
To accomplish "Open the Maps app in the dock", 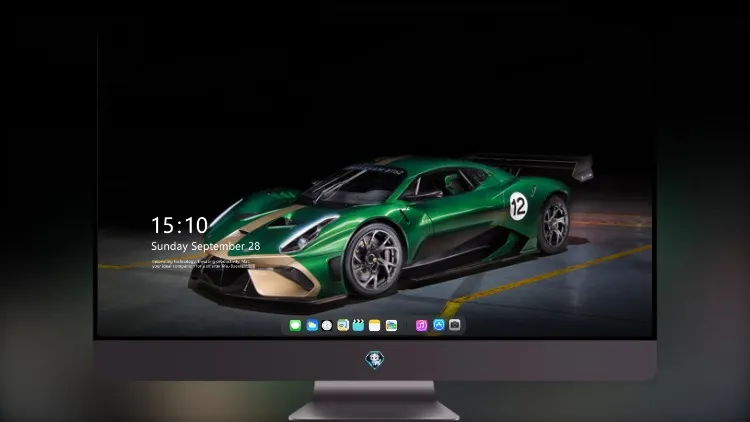I will pyautogui.click(x=343, y=325).
